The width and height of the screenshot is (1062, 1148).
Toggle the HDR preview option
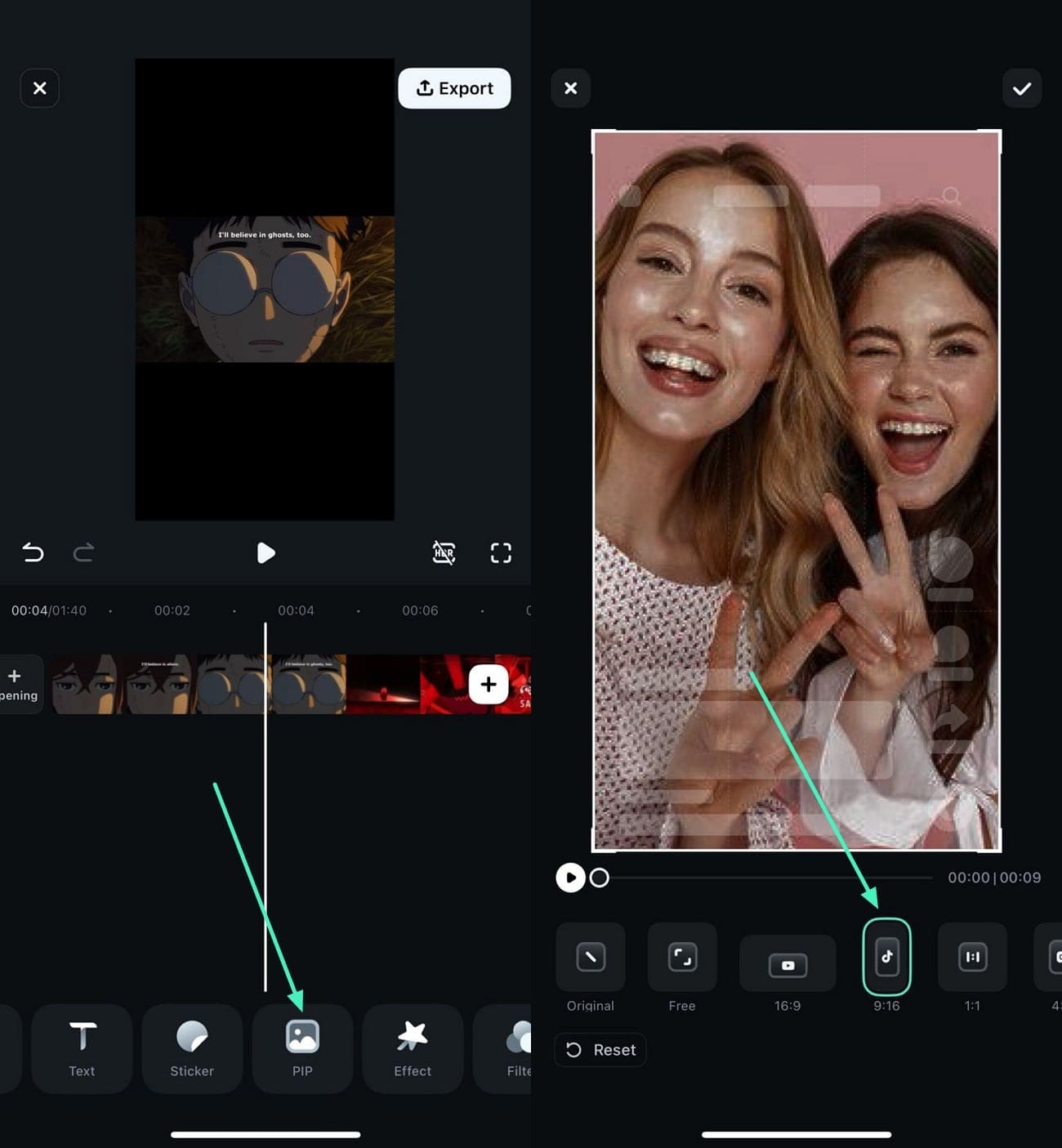444,553
